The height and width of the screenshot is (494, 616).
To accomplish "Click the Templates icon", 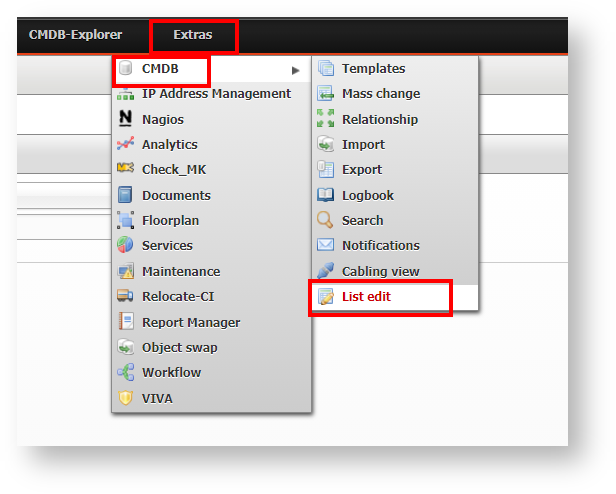I will 326,68.
